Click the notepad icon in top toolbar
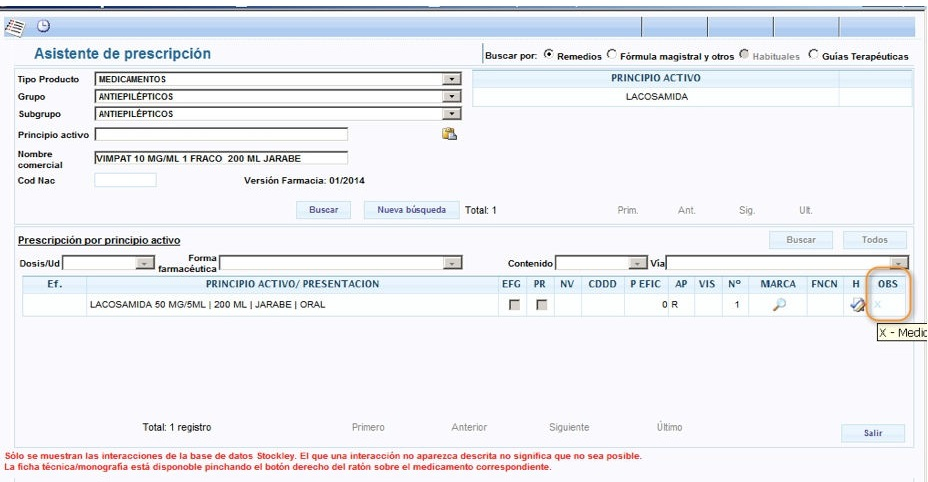The height and width of the screenshot is (482, 928). pyautogui.click(x=14, y=28)
